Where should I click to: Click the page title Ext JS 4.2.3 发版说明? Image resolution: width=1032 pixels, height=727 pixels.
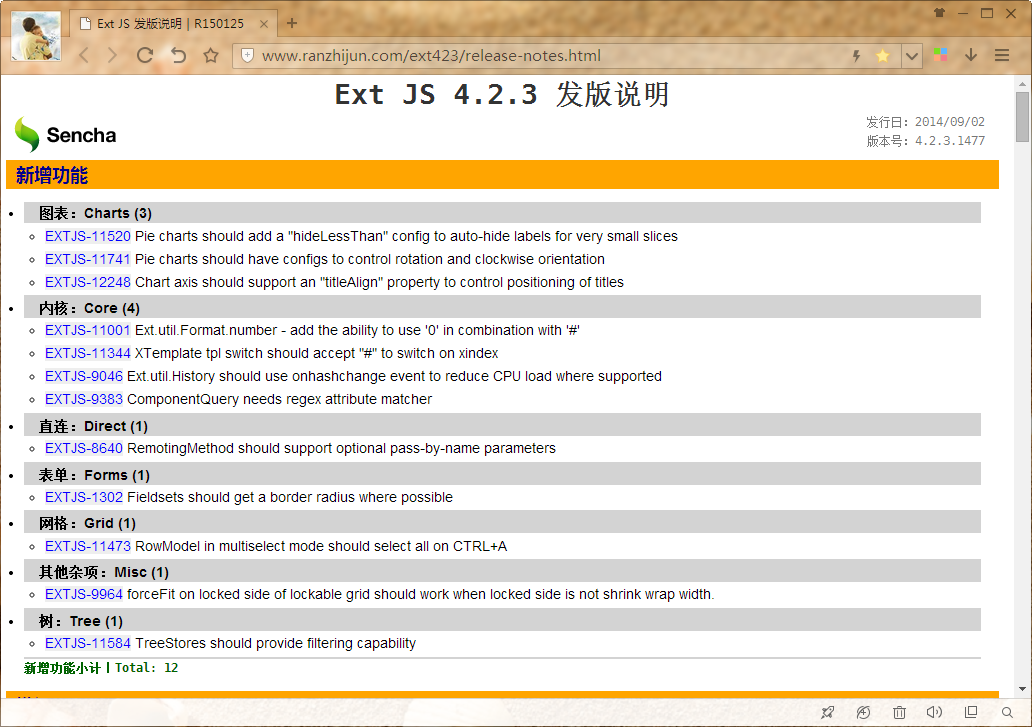pos(502,95)
